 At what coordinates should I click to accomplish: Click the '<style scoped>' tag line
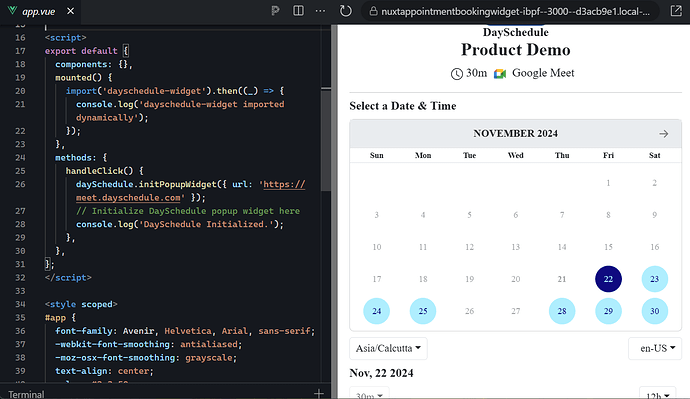click(81, 304)
